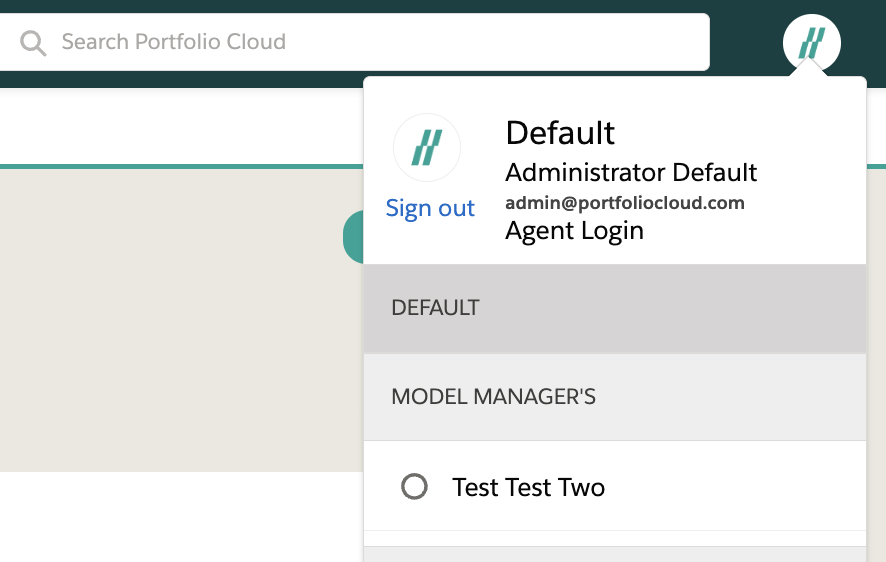Click the Administrator Default role text
886x562 pixels.
631,172
